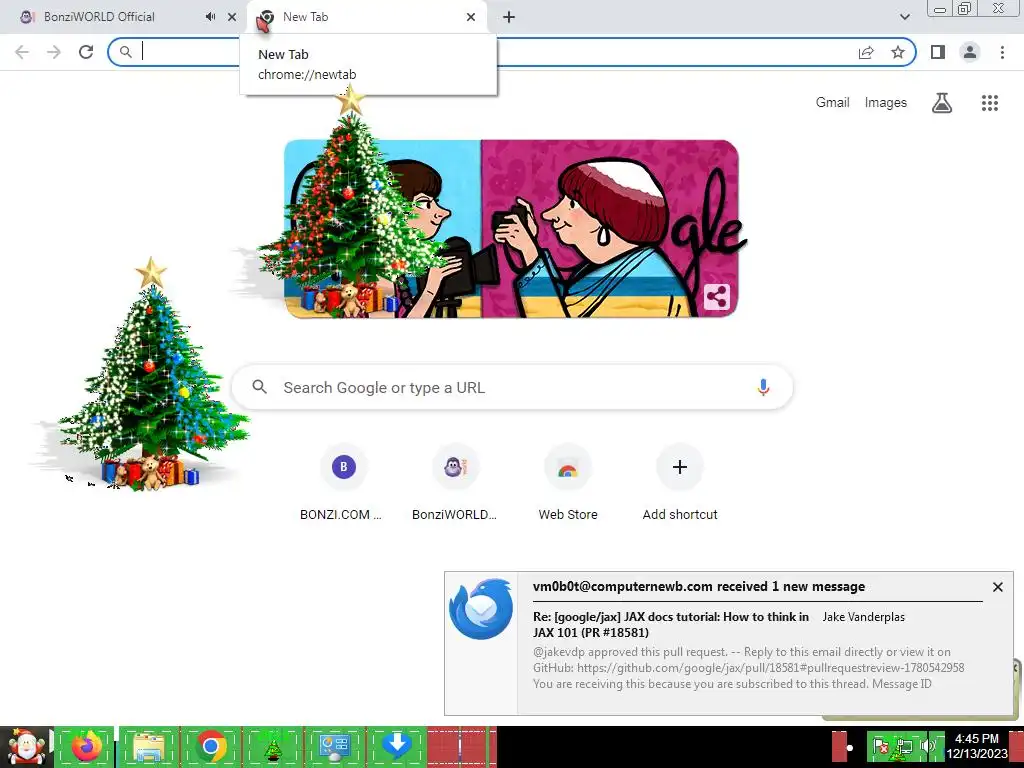Open the taskbar clock showing 4:45 PM
1024x768 pixels.
[x=977, y=746]
